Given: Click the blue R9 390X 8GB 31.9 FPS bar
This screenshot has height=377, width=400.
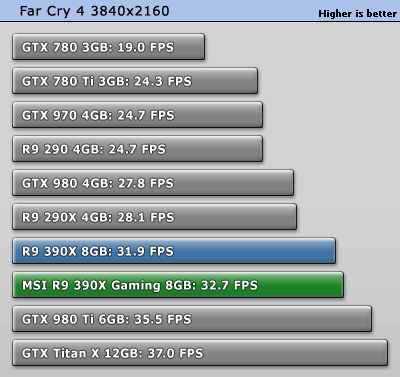Looking at the screenshot, I should tap(174, 251).
